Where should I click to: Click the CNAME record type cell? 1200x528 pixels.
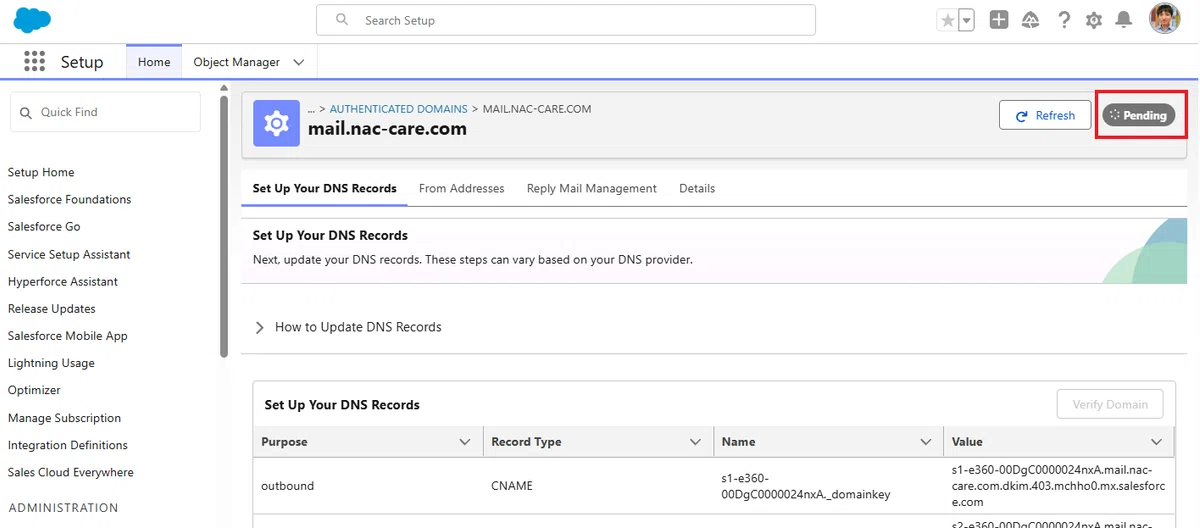click(598, 486)
